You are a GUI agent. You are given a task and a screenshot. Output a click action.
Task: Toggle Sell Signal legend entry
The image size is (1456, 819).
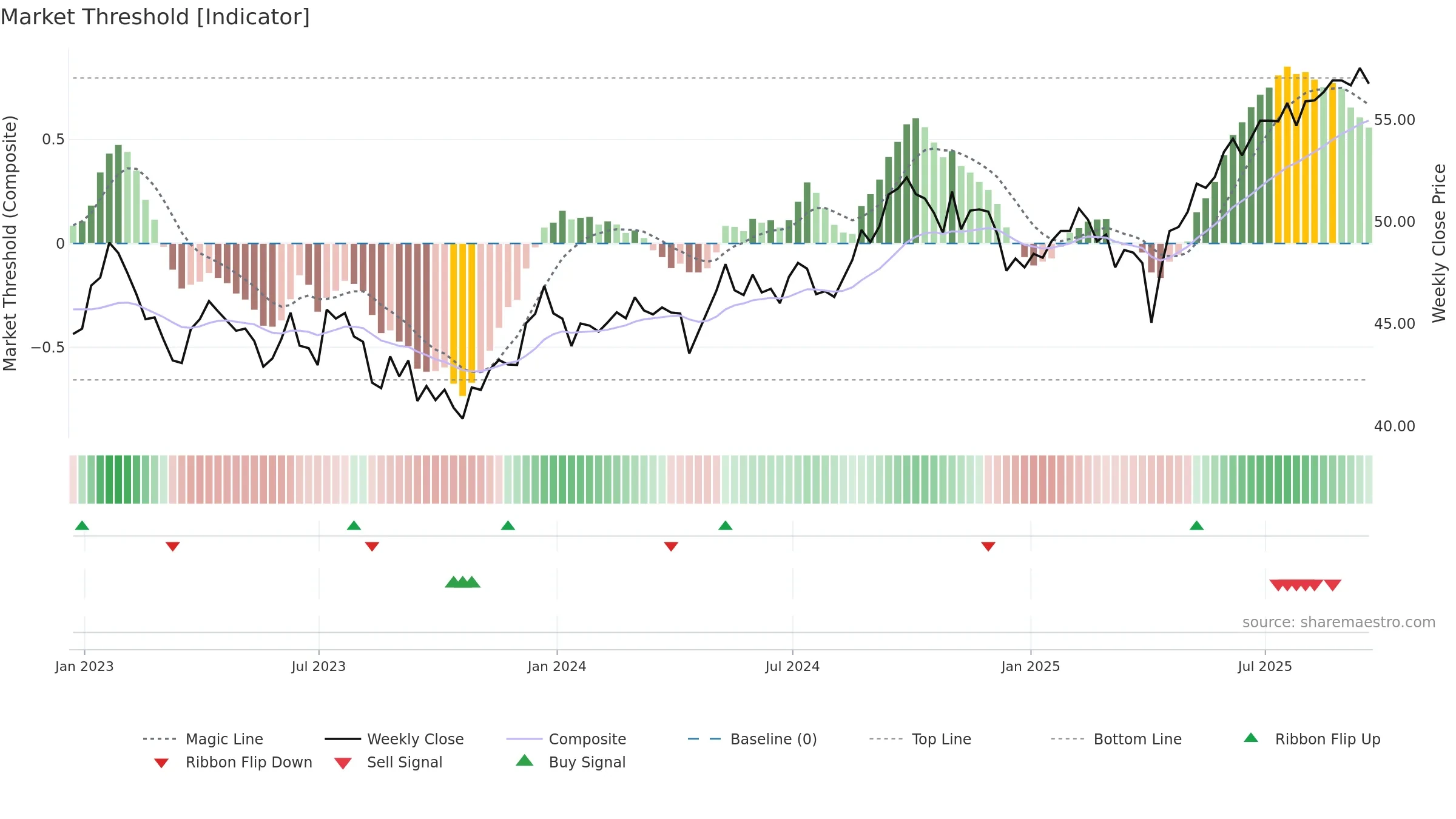[388, 762]
